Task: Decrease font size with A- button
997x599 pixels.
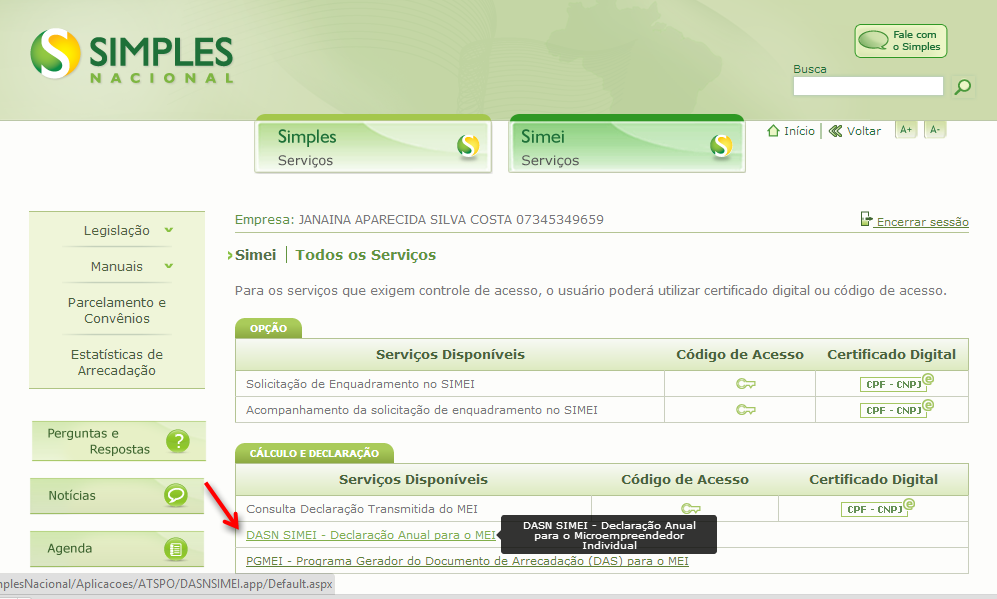Action: tap(935, 130)
